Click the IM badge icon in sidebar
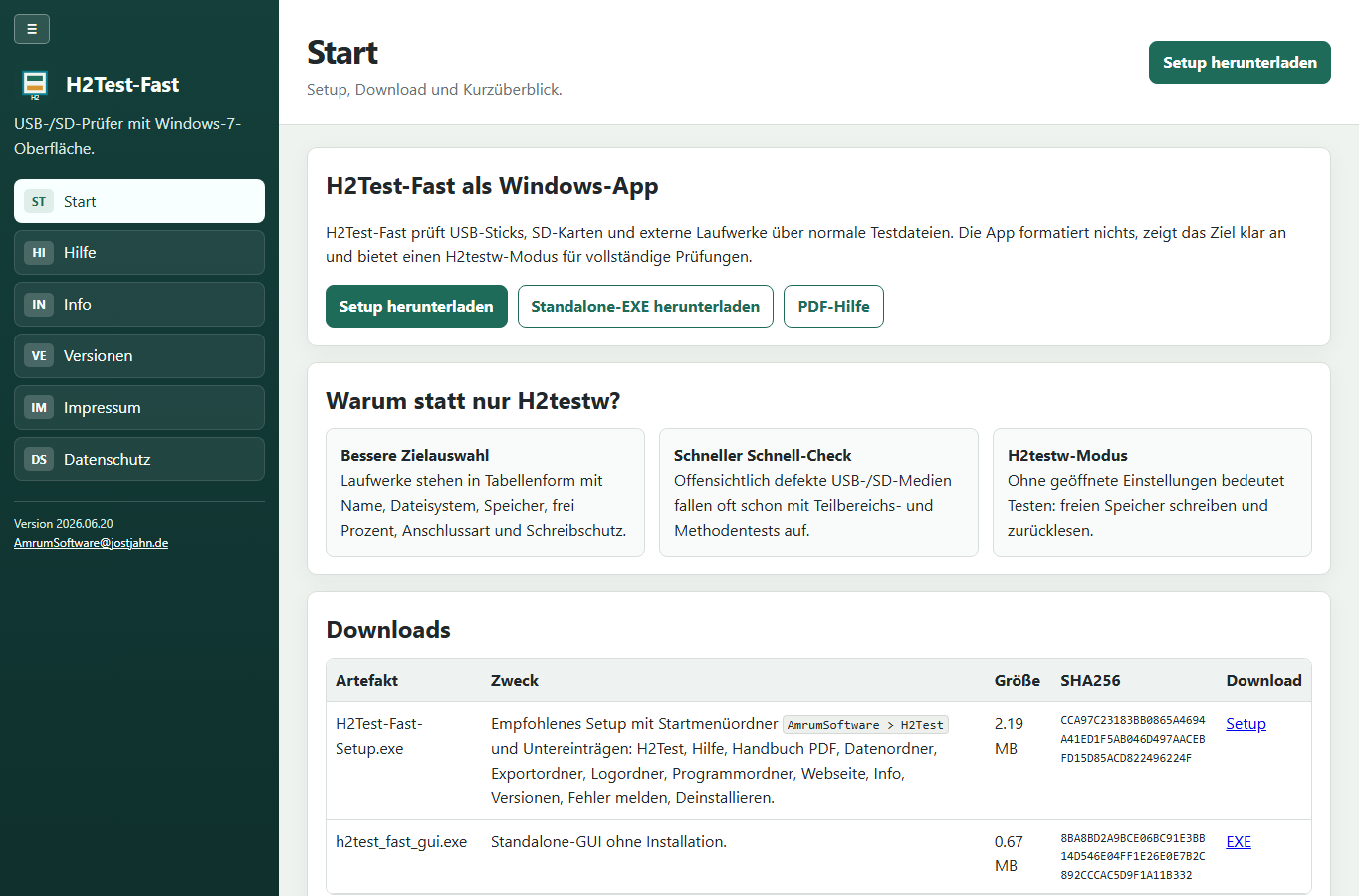The image size is (1359, 896). (39, 408)
